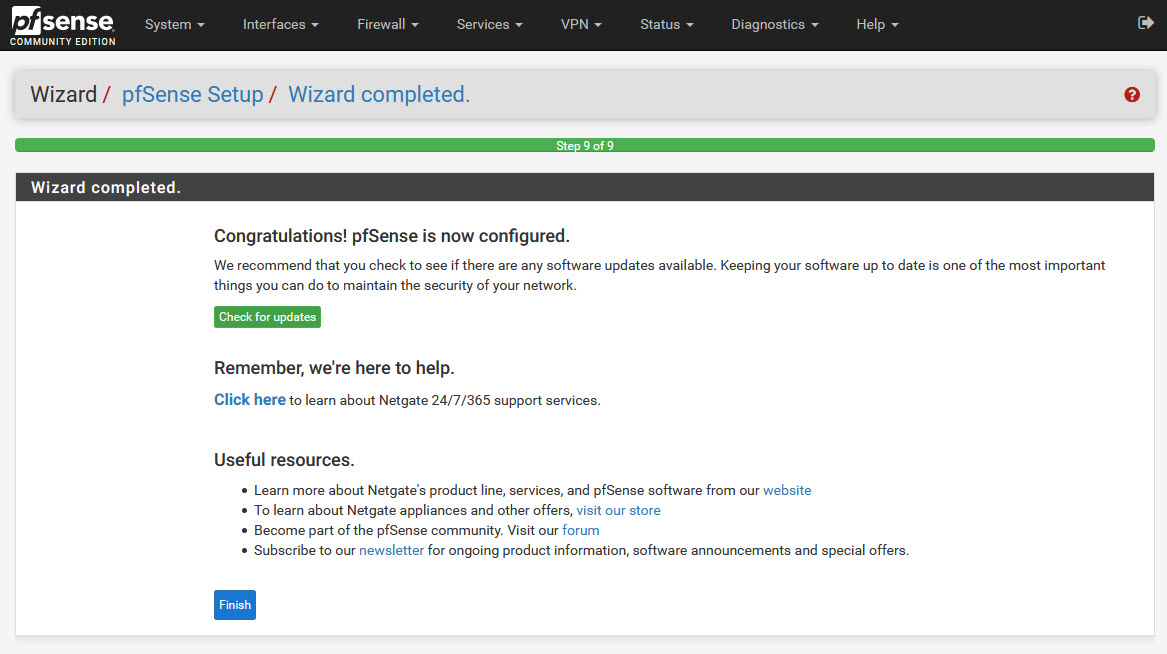Click the Useful resources heading
The image size is (1167, 654).
[x=284, y=460]
